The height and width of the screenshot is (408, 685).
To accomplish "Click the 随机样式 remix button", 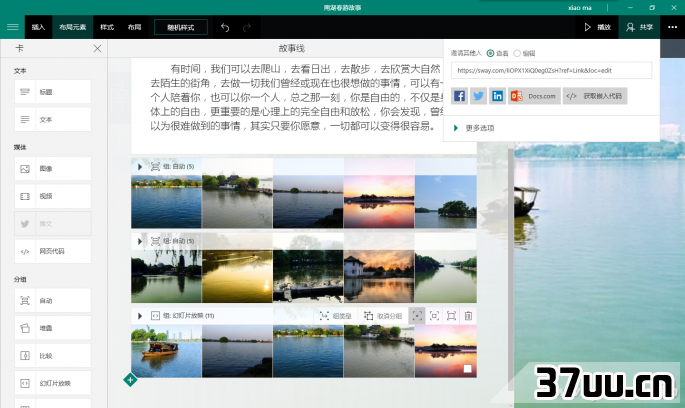I will click(180, 27).
